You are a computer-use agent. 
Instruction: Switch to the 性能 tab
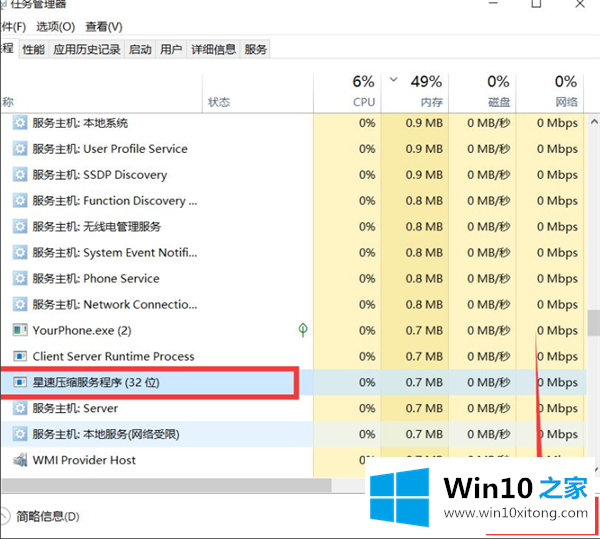tap(33, 49)
